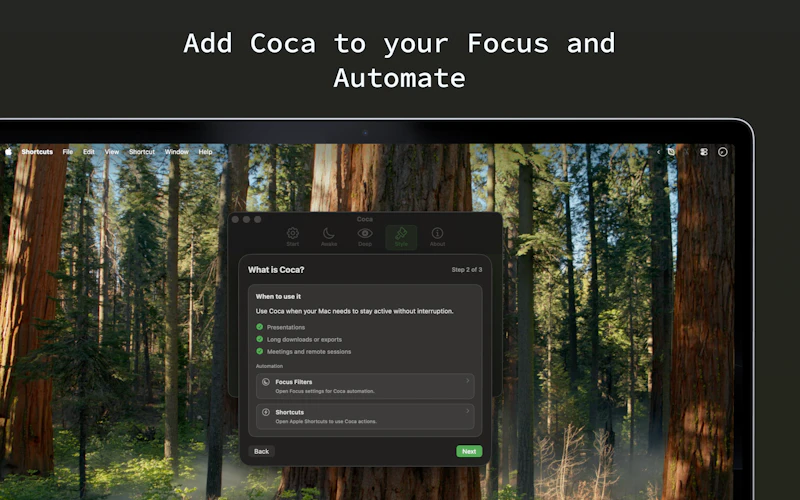This screenshot has width=800, height=500.
Task: Open Control Center in the menu bar
Action: click(704, 152)
